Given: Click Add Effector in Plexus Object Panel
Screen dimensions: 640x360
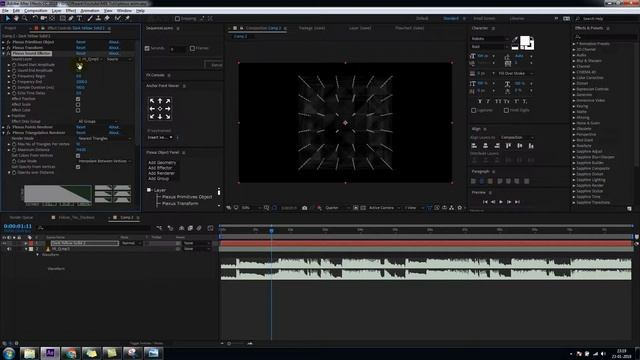Looking at the screenshot, I should 160,168.
